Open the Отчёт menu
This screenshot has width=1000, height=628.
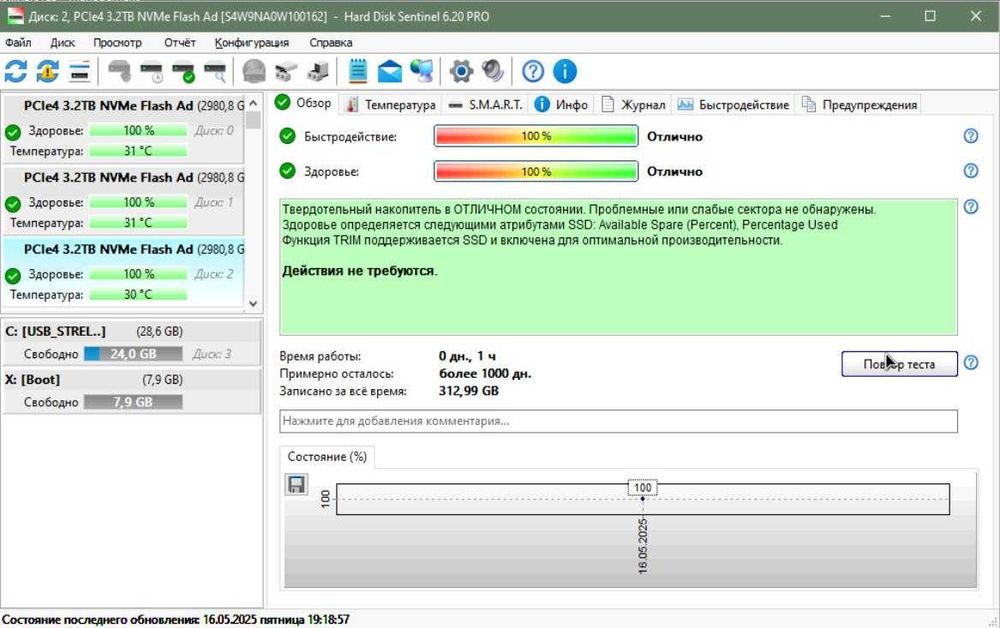[x=180, y=43]
